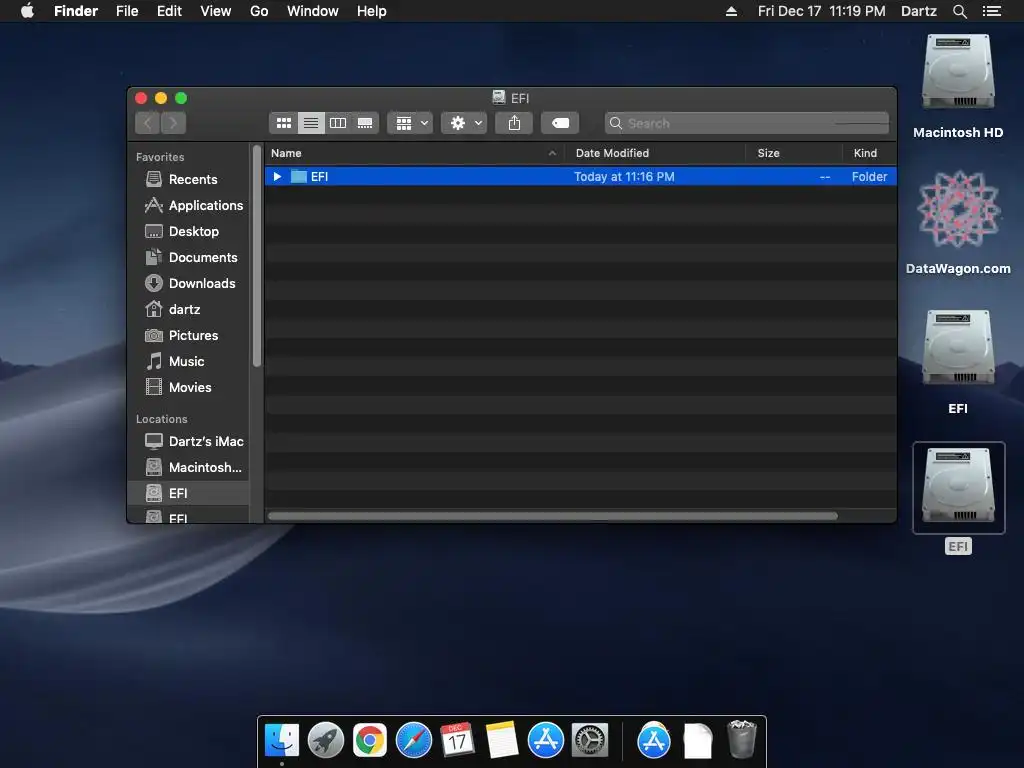Click the eject icon in menu bar
Image resolution: width=1024 pixels, height=768 pixels.
(x=731, y=11)
